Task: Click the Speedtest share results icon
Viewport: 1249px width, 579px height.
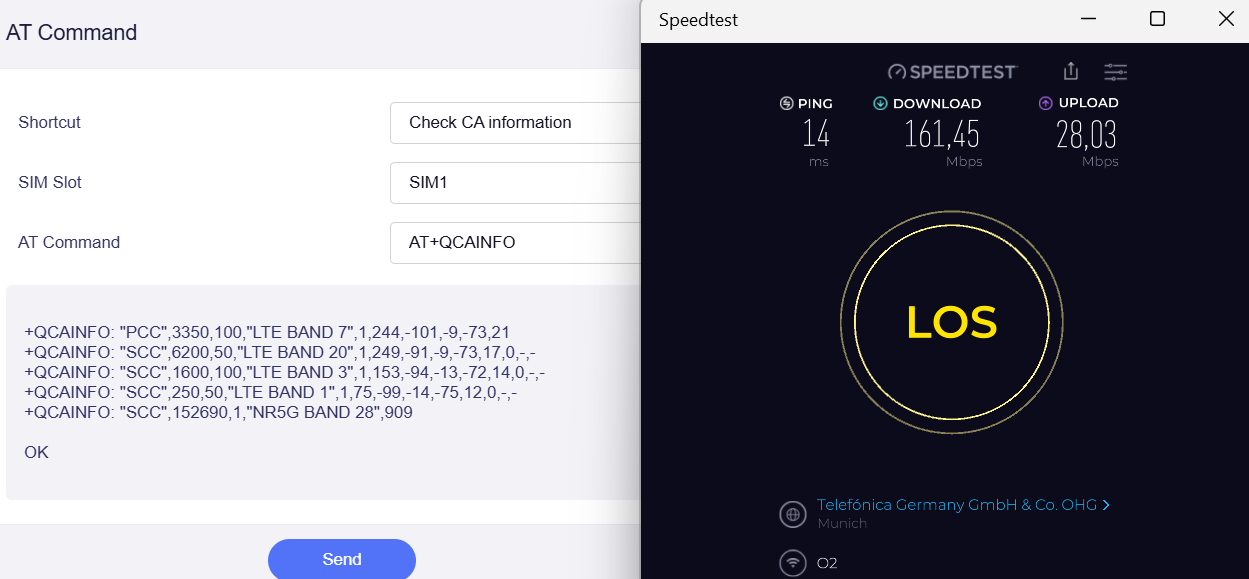Action: [x=1071, y=71]
